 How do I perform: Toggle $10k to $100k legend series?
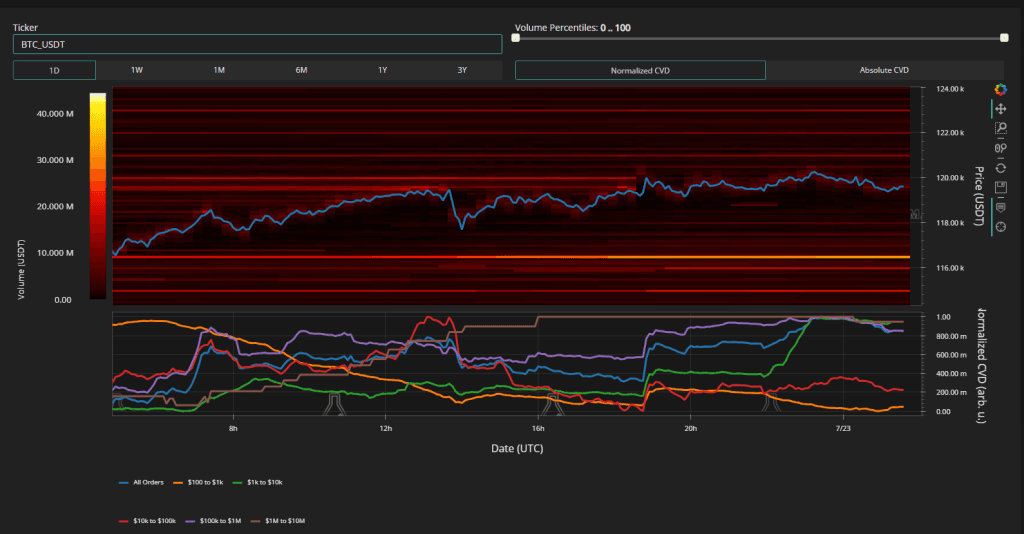147,521
